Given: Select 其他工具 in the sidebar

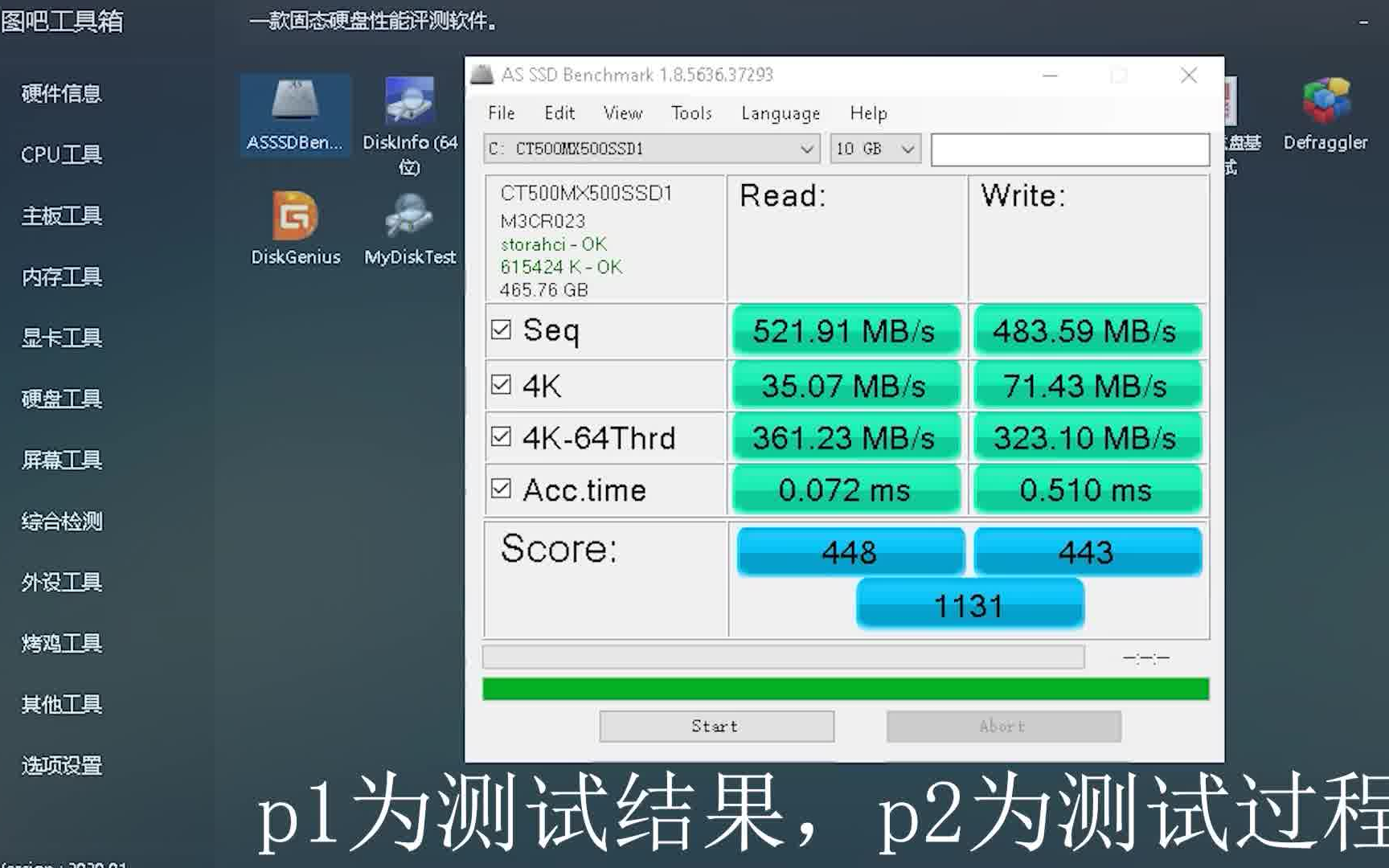Looking at the screenshot, I should coord(61,704).
